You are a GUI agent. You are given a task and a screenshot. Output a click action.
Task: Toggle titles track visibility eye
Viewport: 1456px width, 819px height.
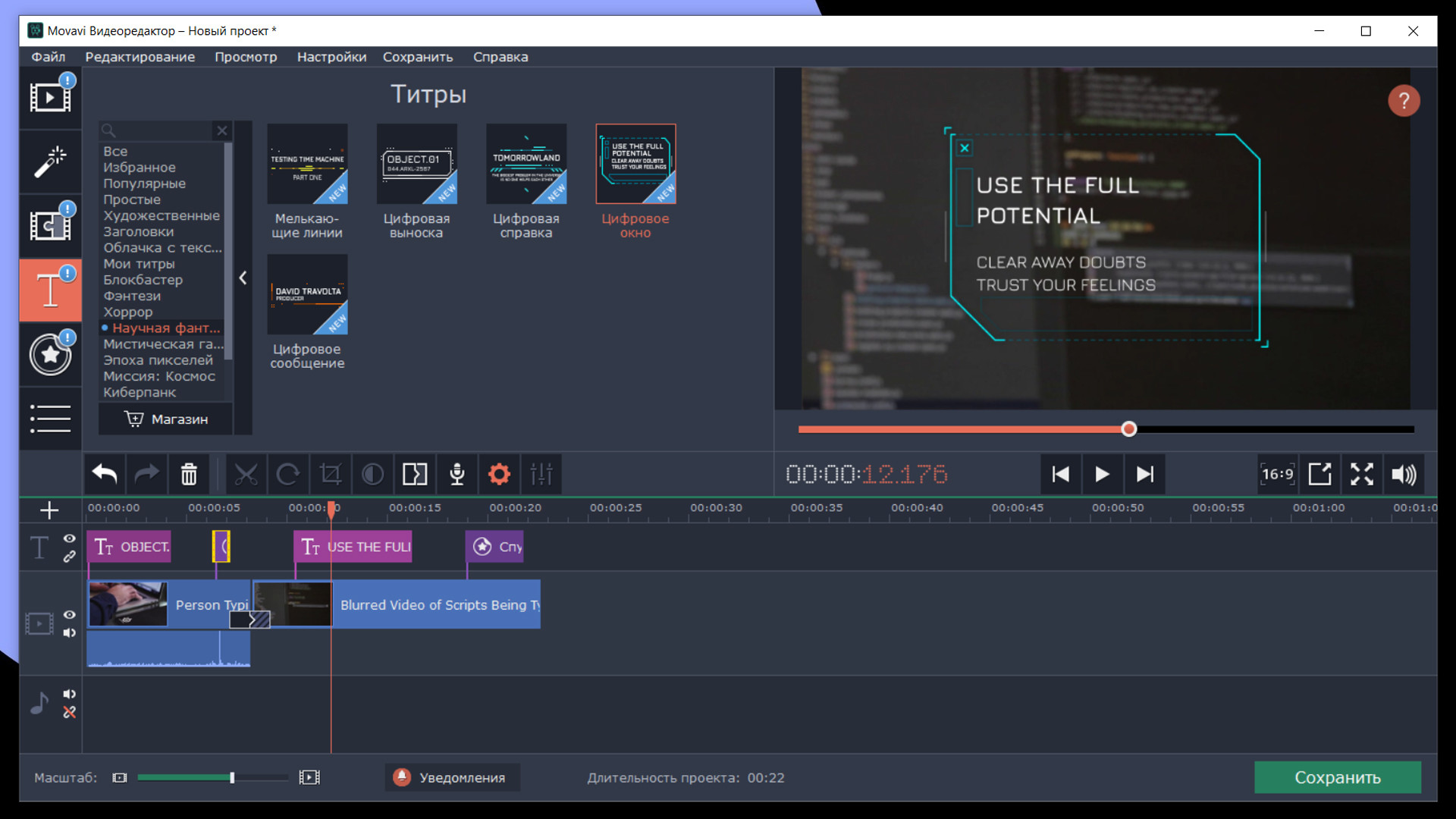tap(69, 538)
